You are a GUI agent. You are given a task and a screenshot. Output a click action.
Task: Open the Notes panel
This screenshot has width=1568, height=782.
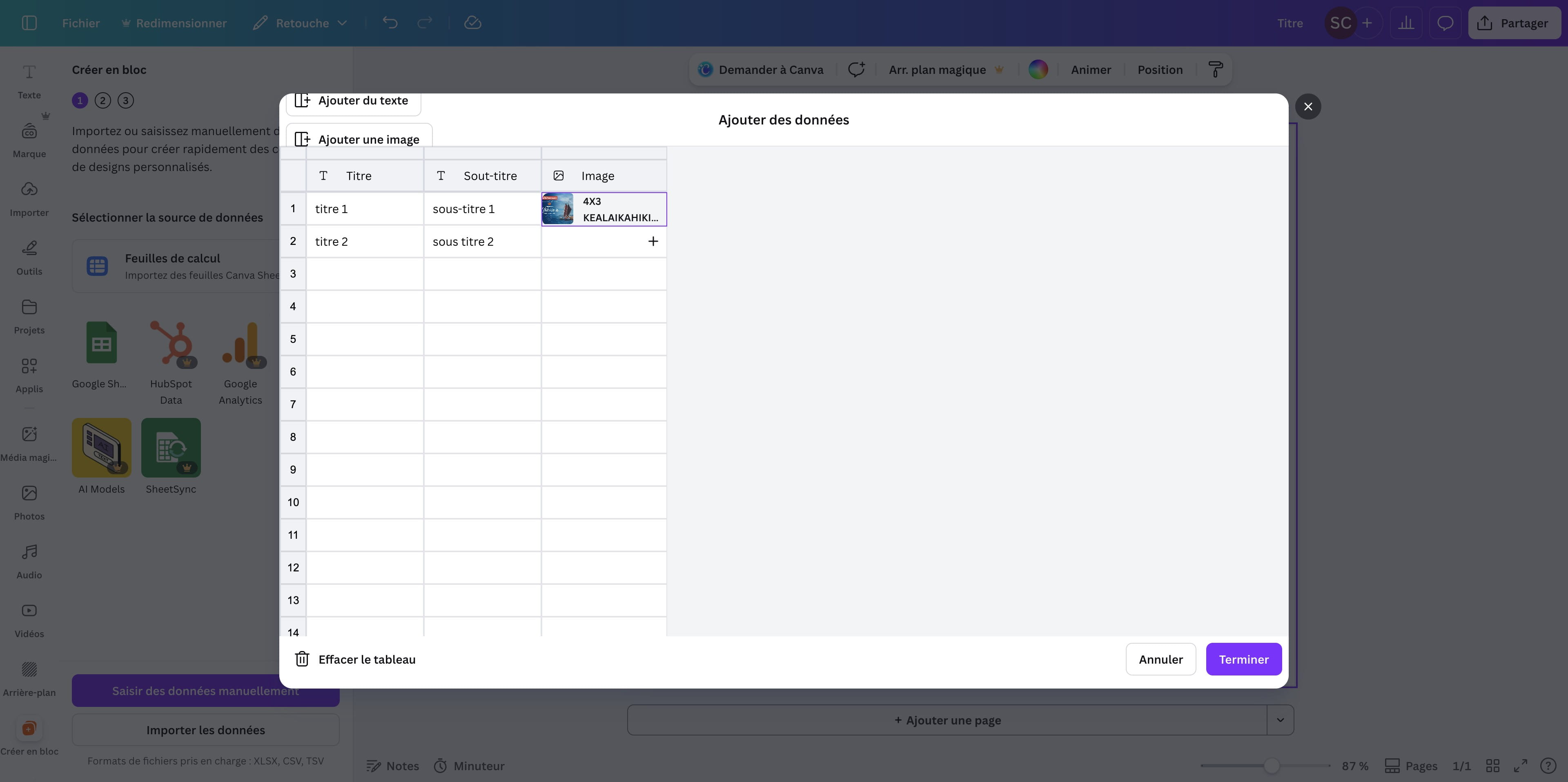click(x=392, y=766)
